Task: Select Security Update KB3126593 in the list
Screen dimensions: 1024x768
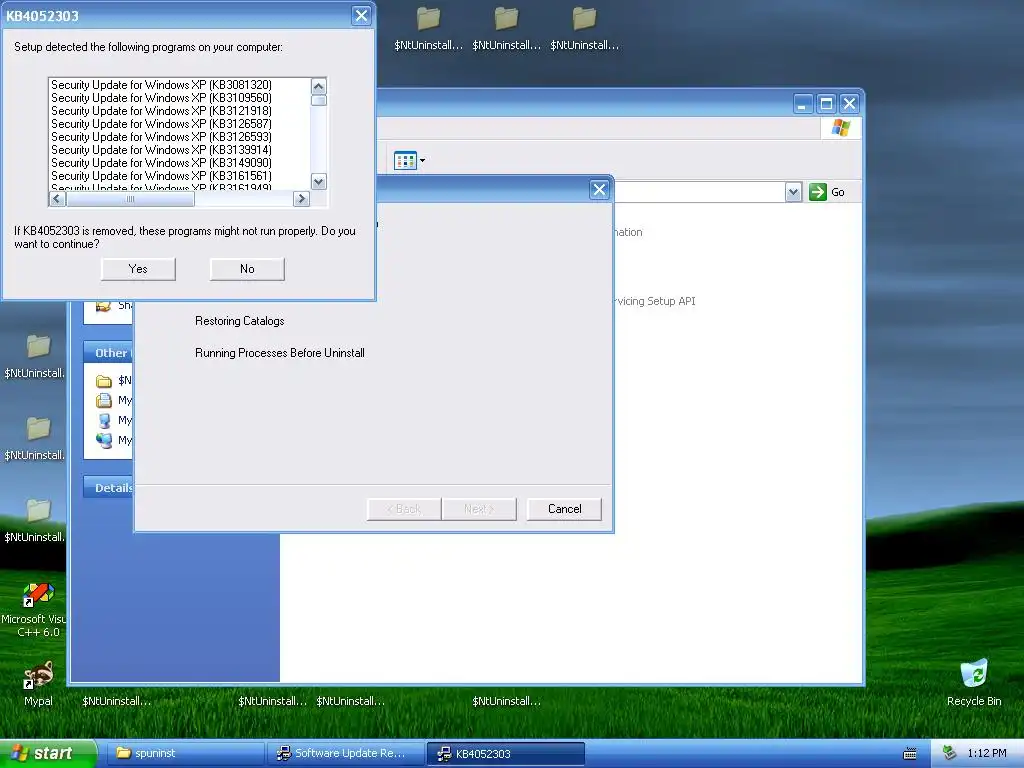Action: click(161, 137)
